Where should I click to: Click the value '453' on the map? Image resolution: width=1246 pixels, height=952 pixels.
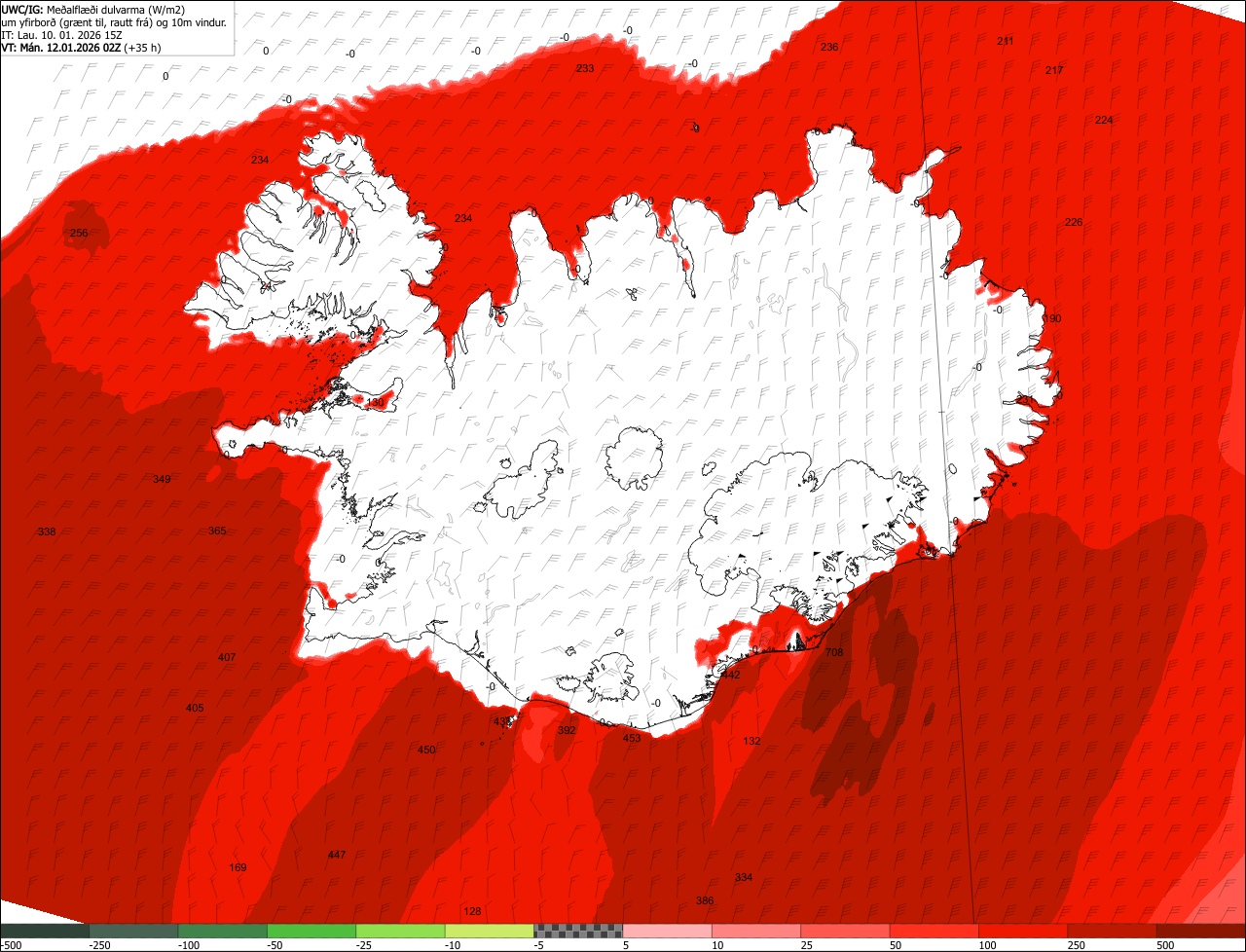tap(632, 738)
